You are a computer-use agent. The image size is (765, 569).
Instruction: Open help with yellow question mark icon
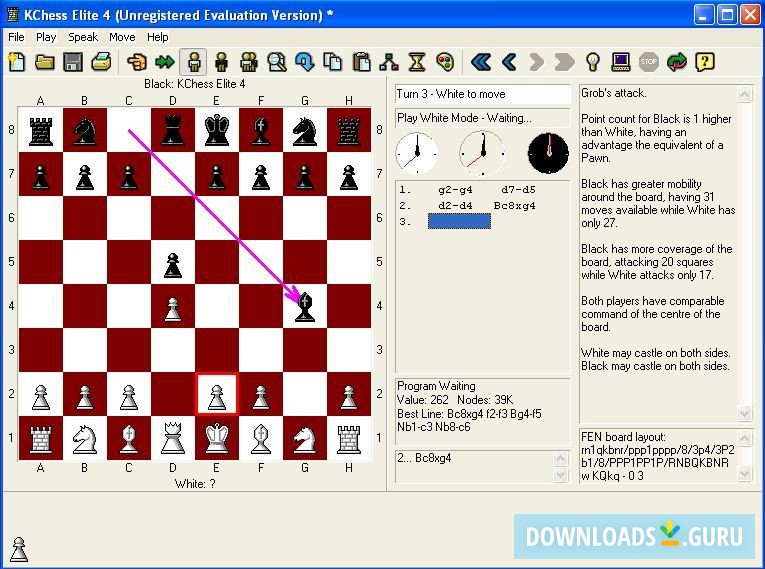(705, 62)
